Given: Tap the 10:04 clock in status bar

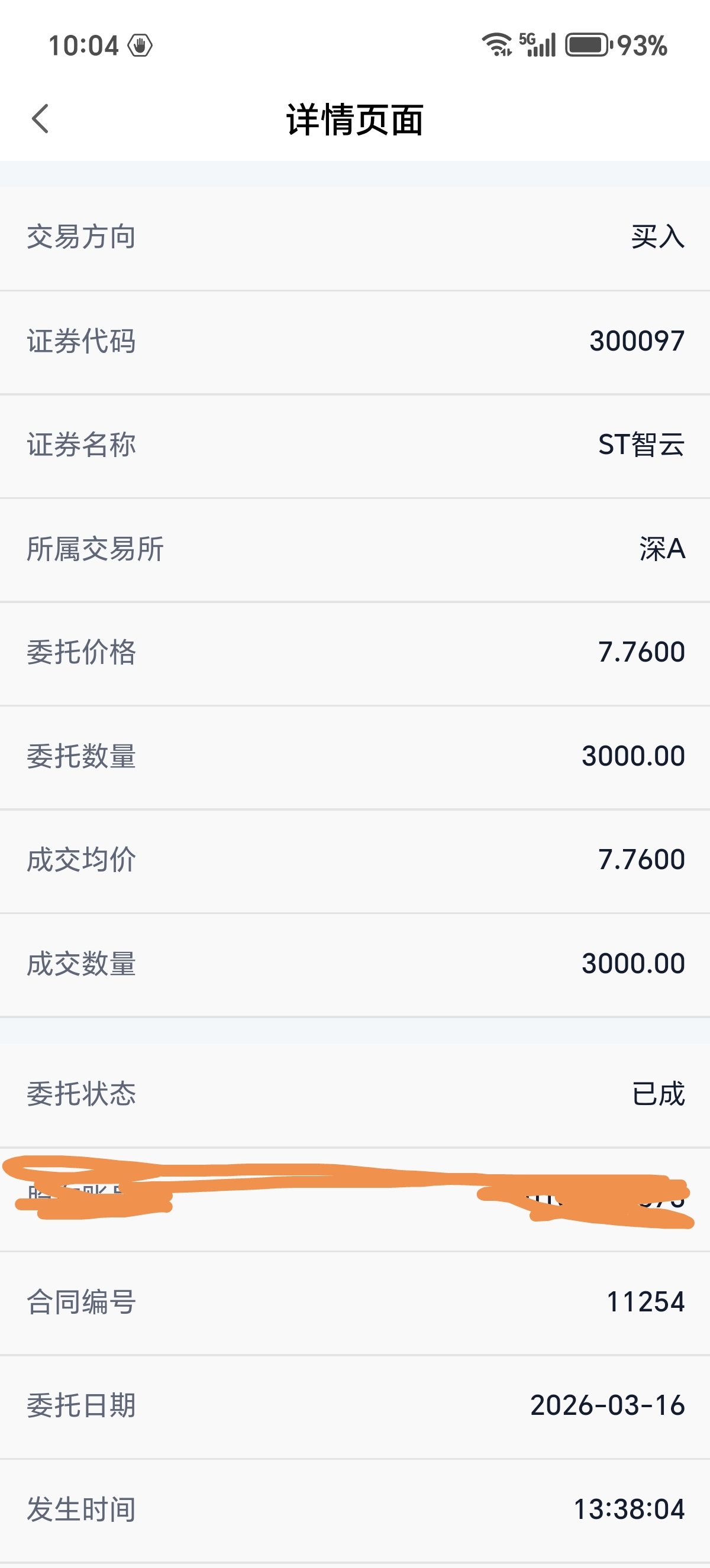Looking at the screenshot, I should [x=83, y=46].
